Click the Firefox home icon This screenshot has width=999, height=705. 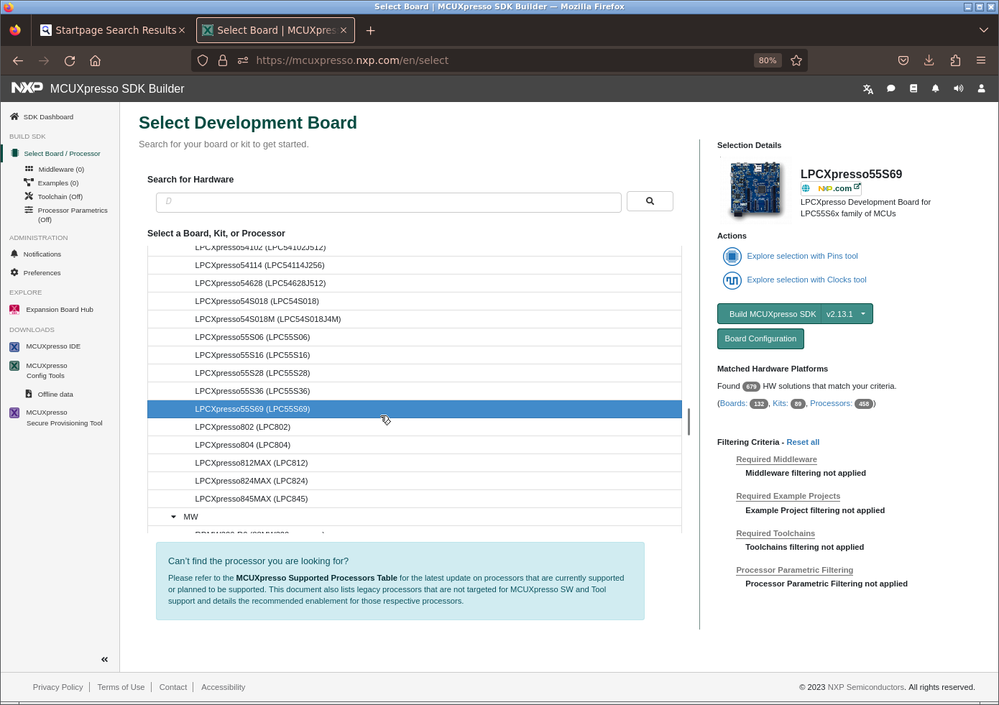pyautogui.click(x=95, y=61)
